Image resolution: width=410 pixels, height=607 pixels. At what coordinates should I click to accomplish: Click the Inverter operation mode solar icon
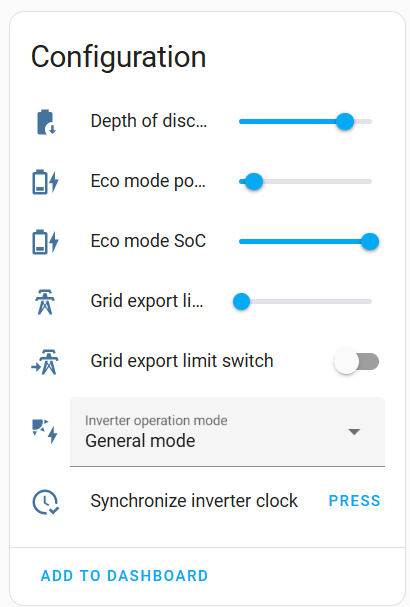45,431
